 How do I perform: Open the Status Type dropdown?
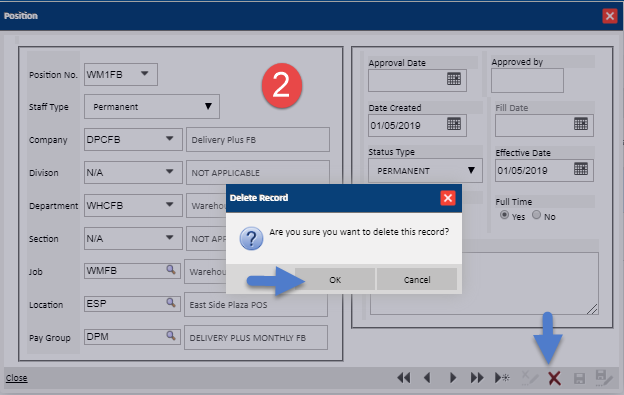coord(471,170)
